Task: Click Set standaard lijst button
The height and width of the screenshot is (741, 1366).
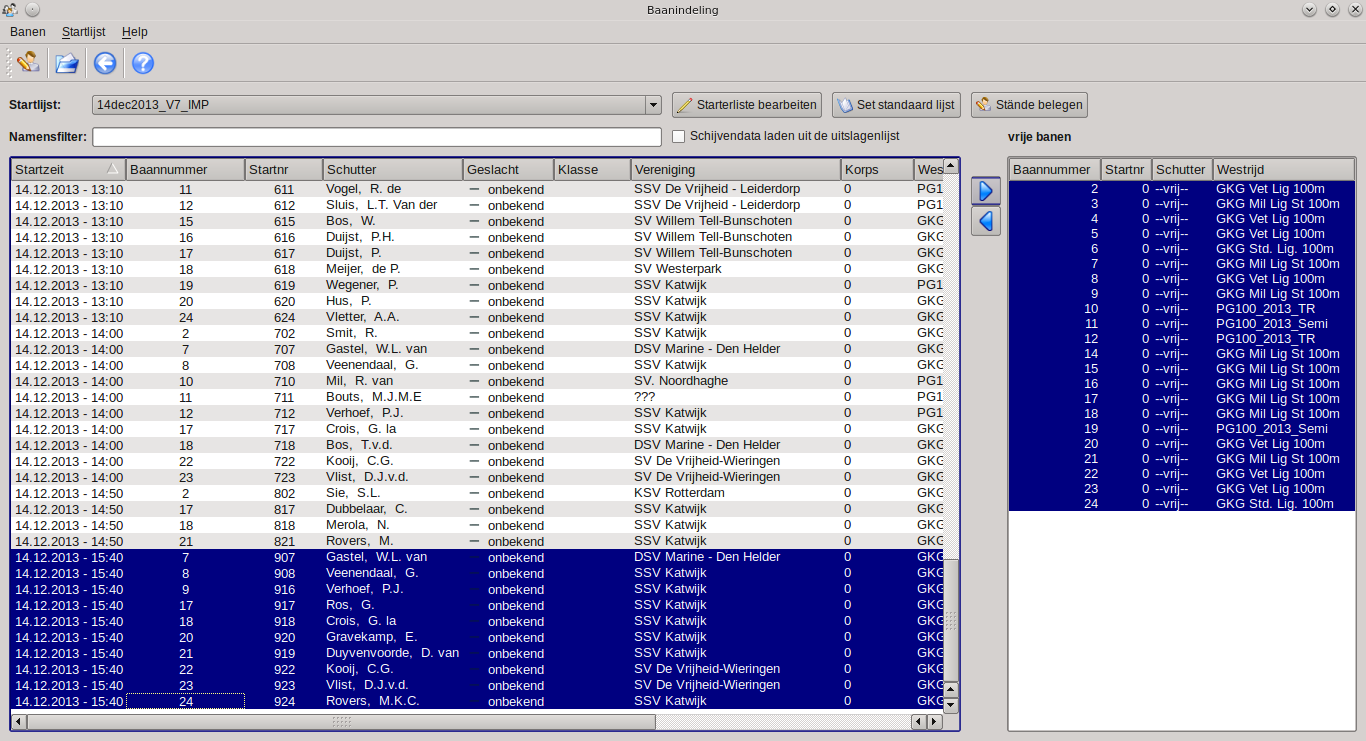Action: pos(896,105)
